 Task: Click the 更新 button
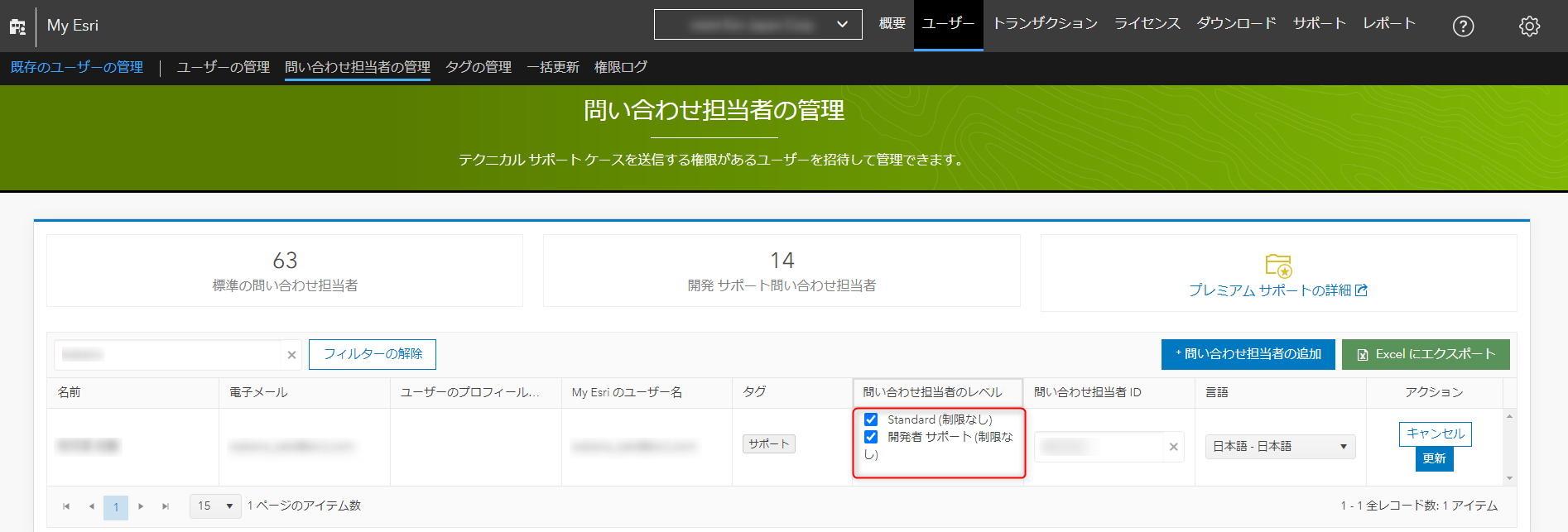coord(1435,458)
